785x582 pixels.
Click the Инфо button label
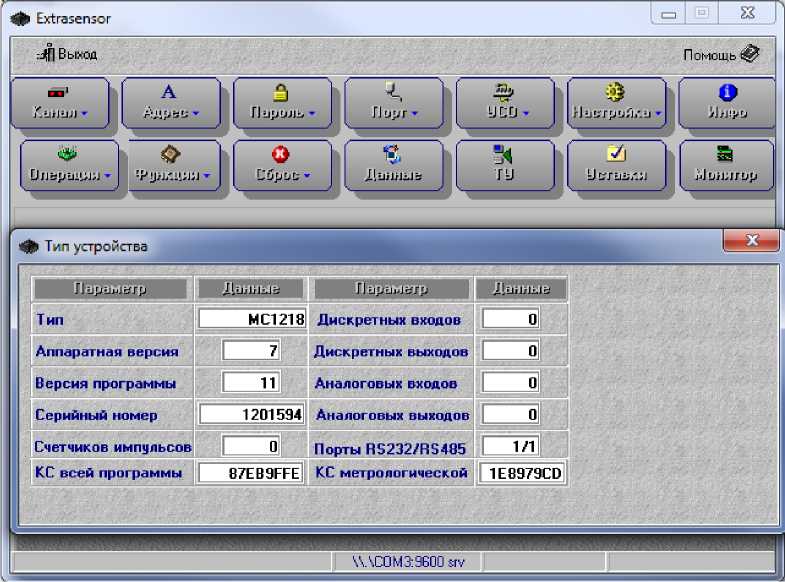pyautogui.click(x=727, y=113)
